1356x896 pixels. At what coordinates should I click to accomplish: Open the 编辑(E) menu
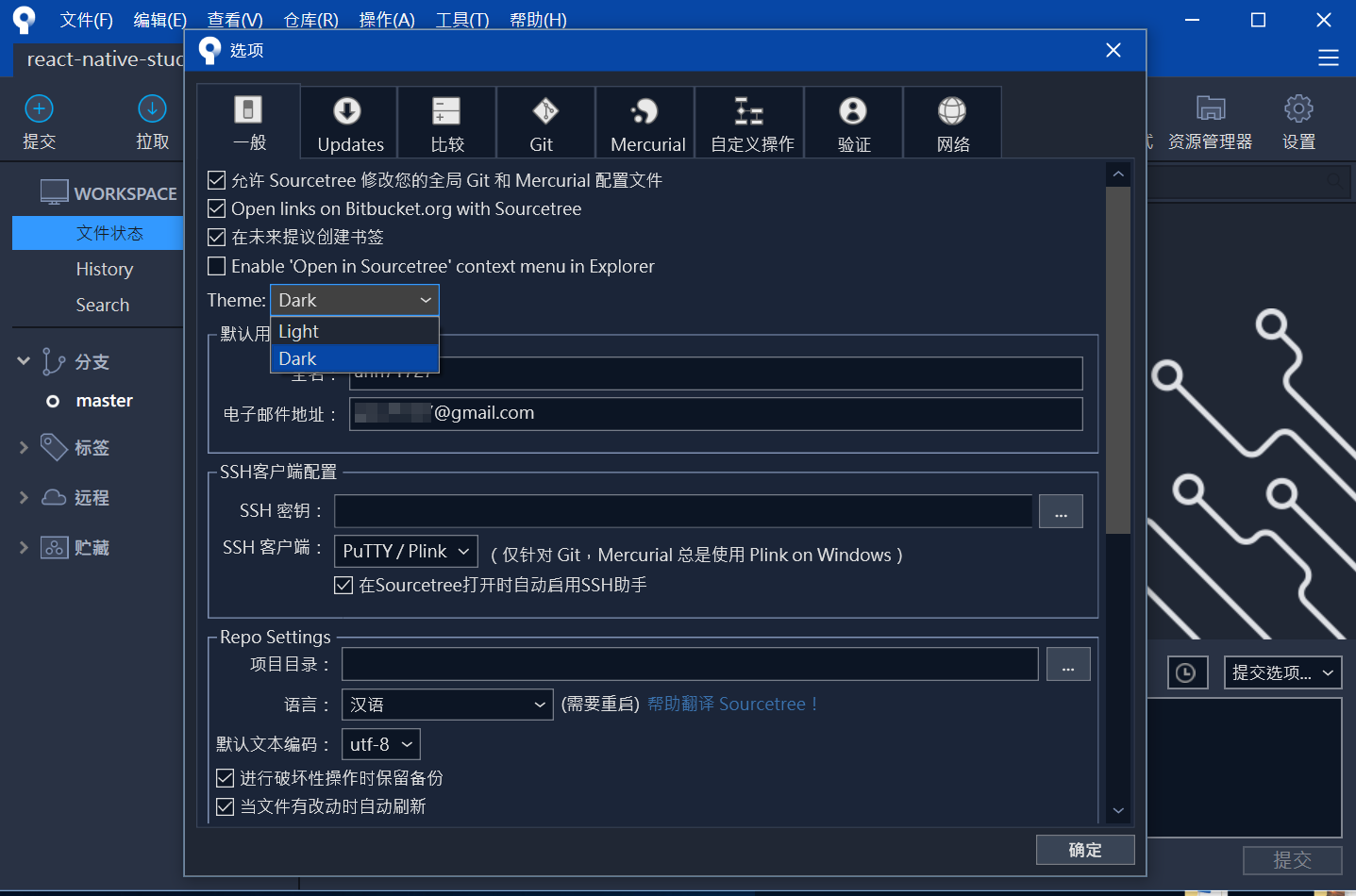[x=159, y=20]
